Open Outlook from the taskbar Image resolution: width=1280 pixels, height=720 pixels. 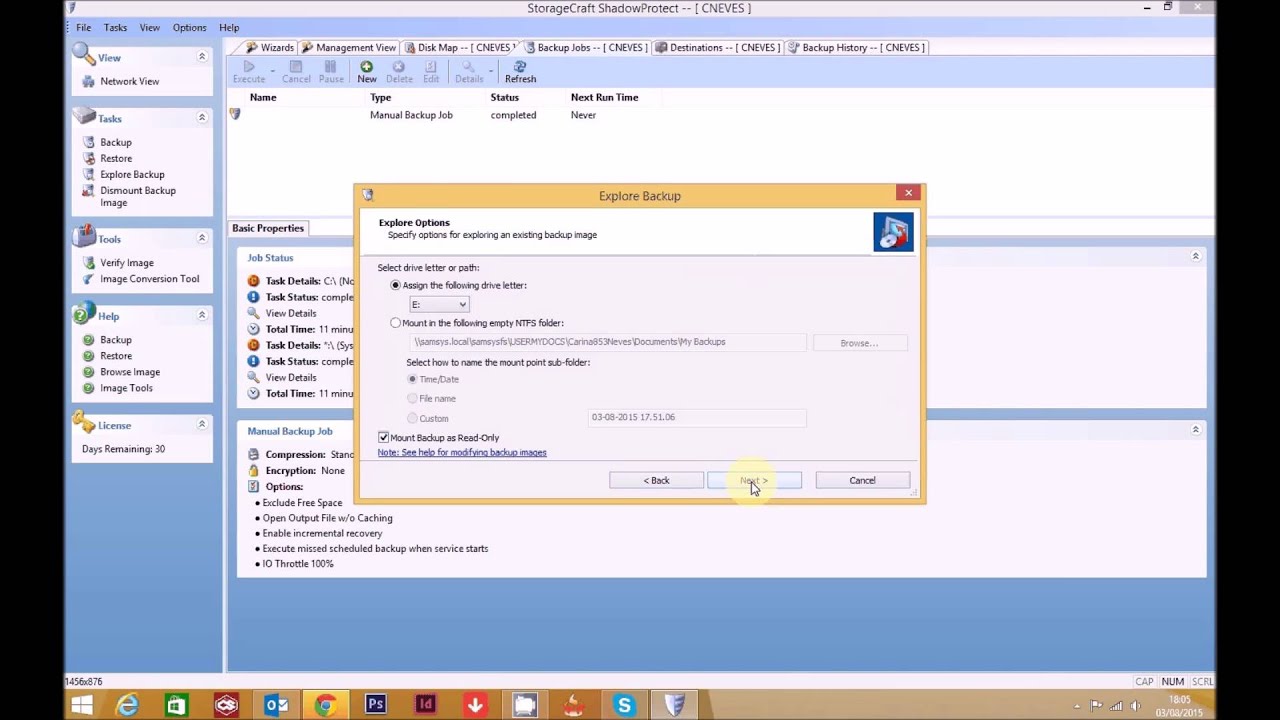click(x=276, y=706)
